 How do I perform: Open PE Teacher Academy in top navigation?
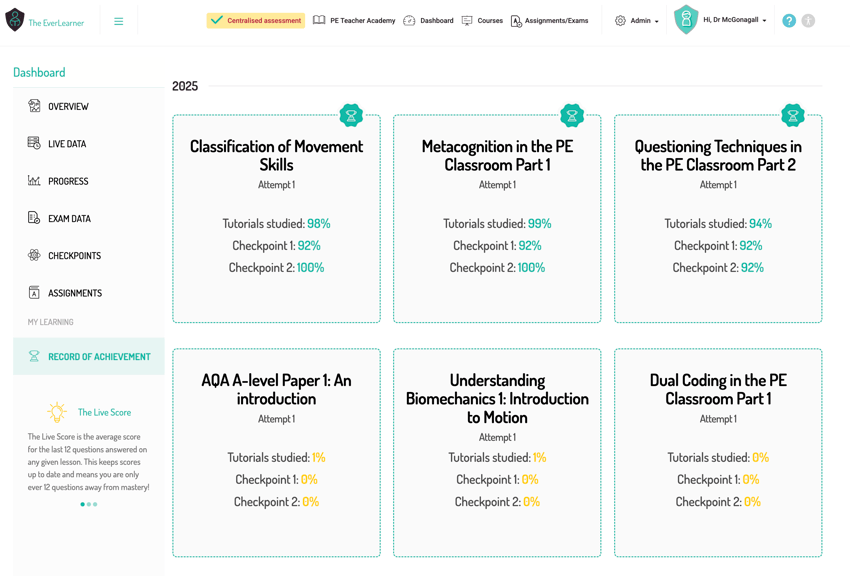coord(354,21)
